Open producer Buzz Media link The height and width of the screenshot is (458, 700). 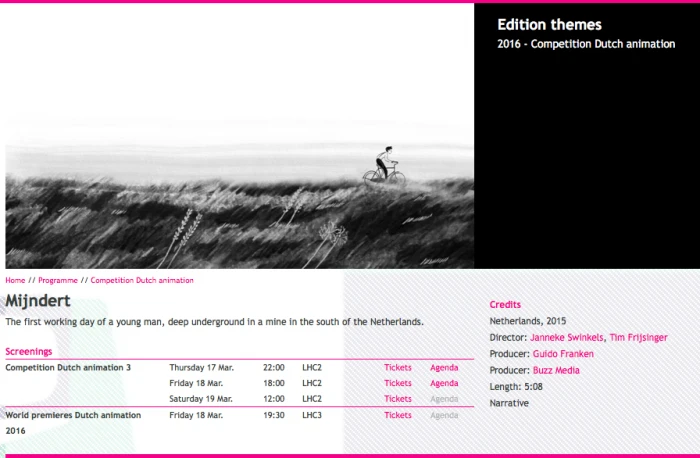click(556, 371)
